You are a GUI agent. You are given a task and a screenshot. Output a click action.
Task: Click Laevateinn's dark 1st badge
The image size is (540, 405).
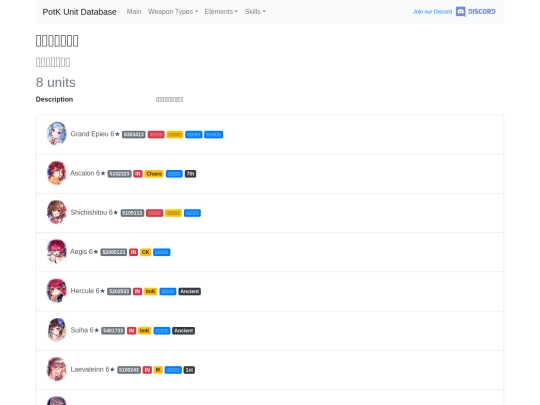tap(189, 370)
